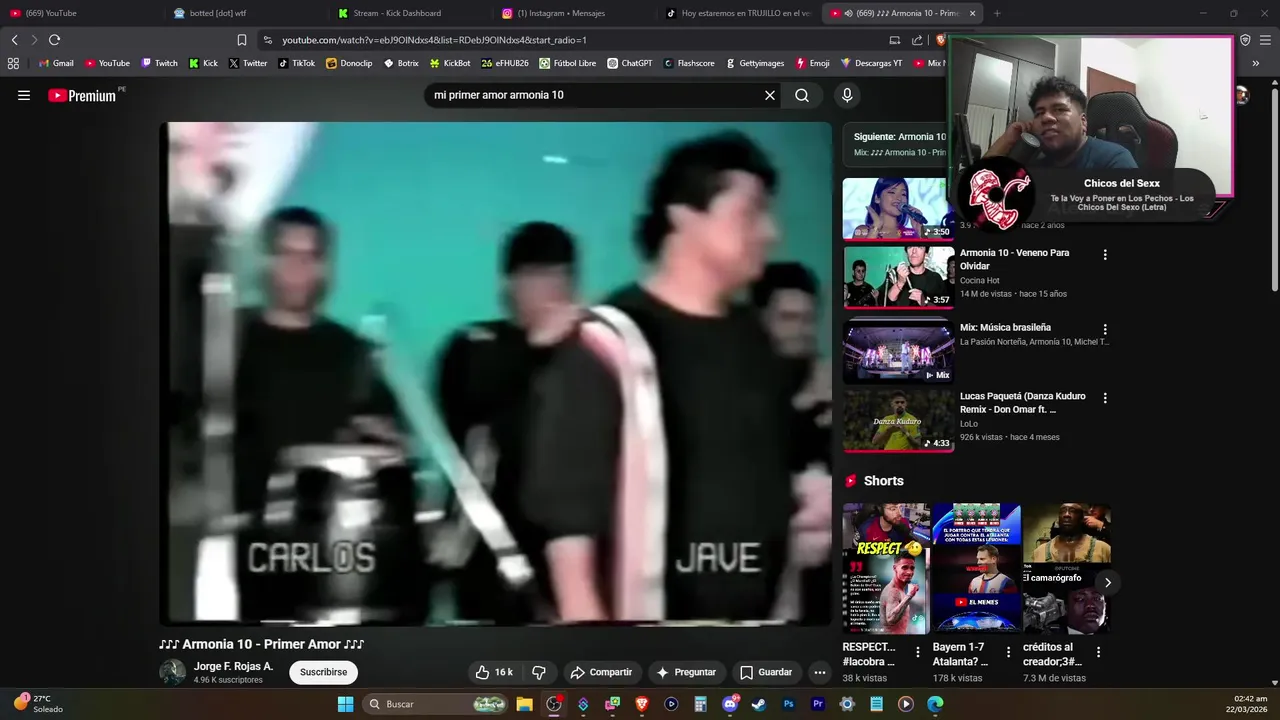Open the Flashscore bookmark
The height and width of the screenshot is (720, 1280).
point(689,63)
